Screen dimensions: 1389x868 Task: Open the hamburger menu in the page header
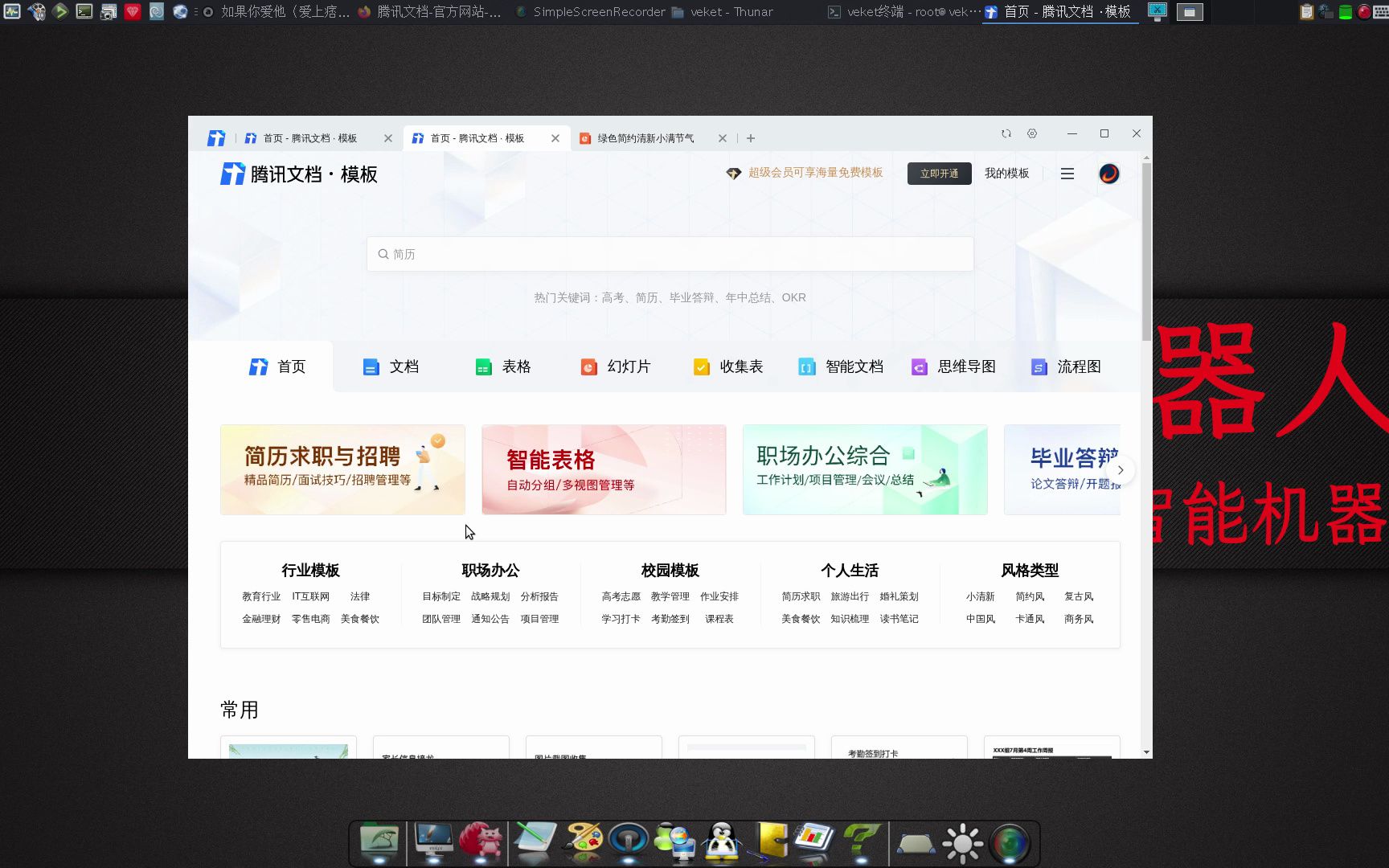pyautogui.click(x=1067, y=174)
